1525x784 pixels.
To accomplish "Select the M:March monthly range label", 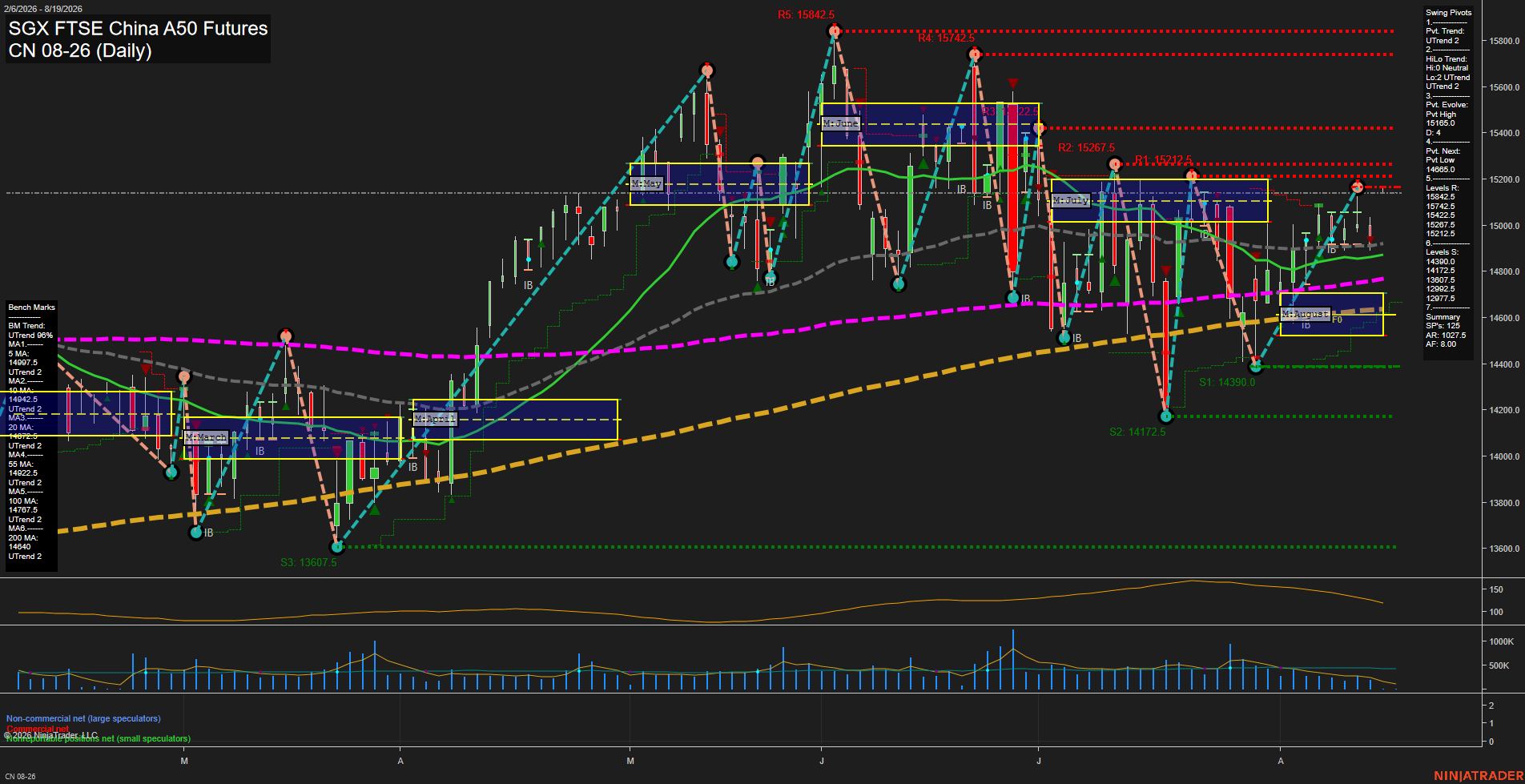I will pyautogui.click(x=206, y=438).
